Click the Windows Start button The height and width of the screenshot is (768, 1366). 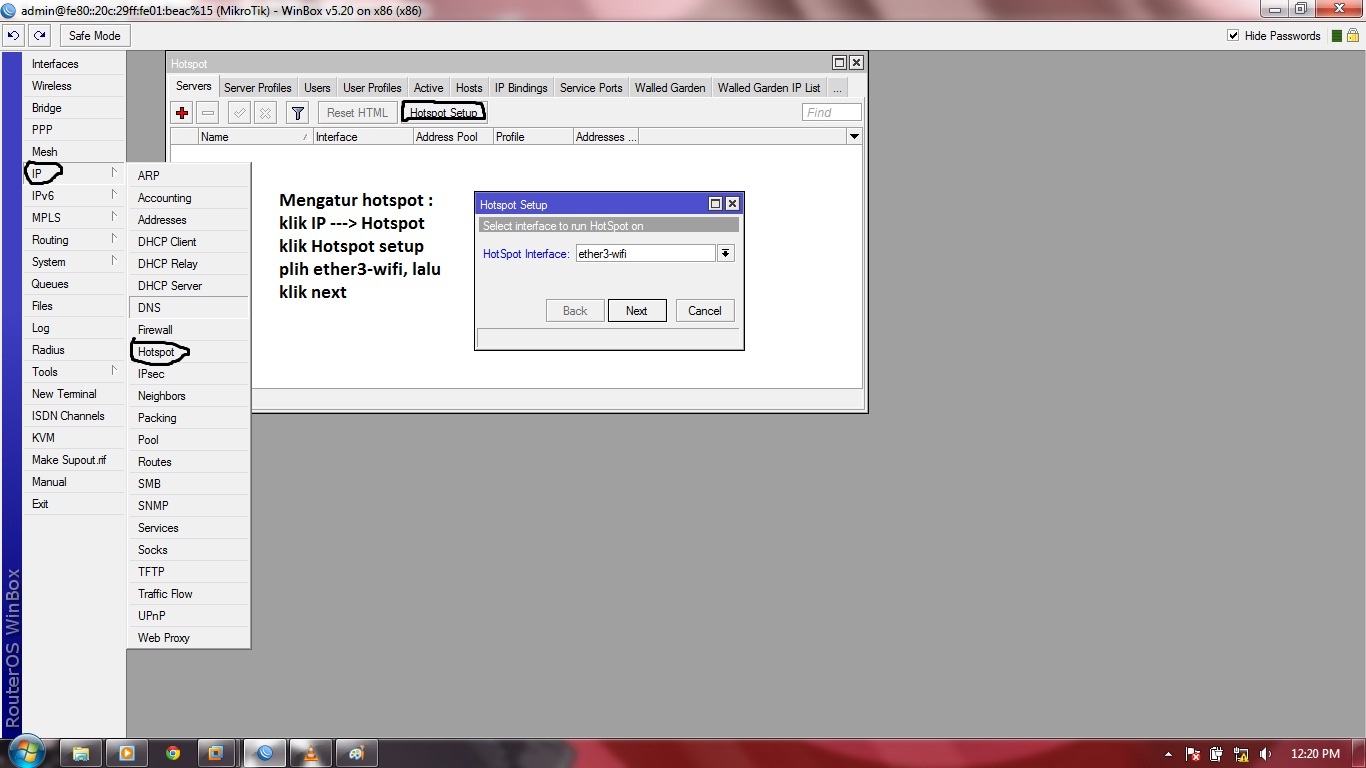26,753
